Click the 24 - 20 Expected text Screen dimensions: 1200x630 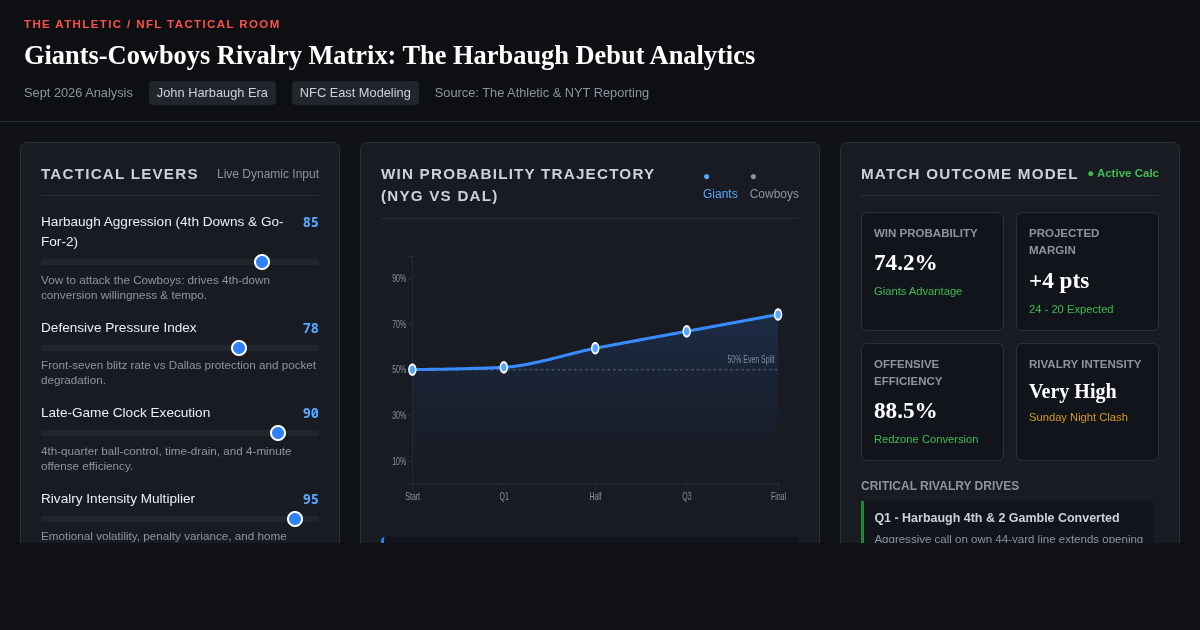tap(1071, 309)
